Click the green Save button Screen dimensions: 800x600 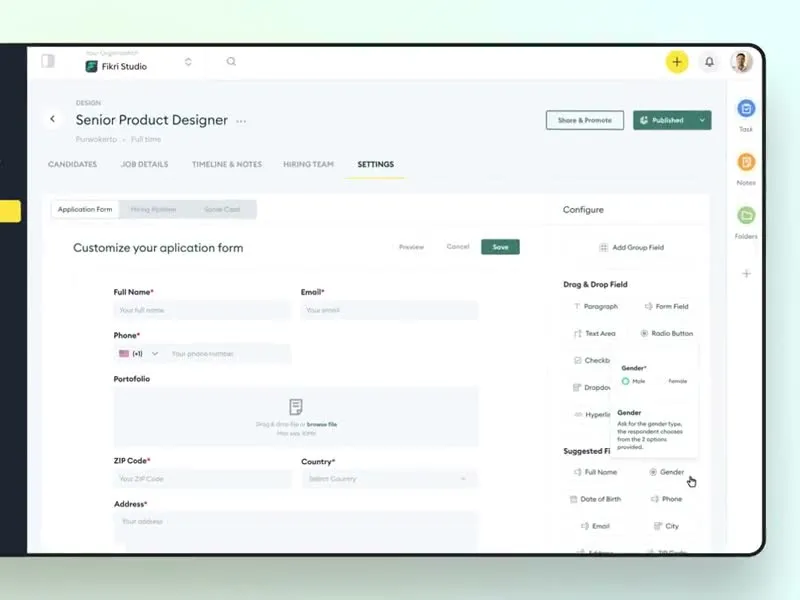tap(500, 247)
